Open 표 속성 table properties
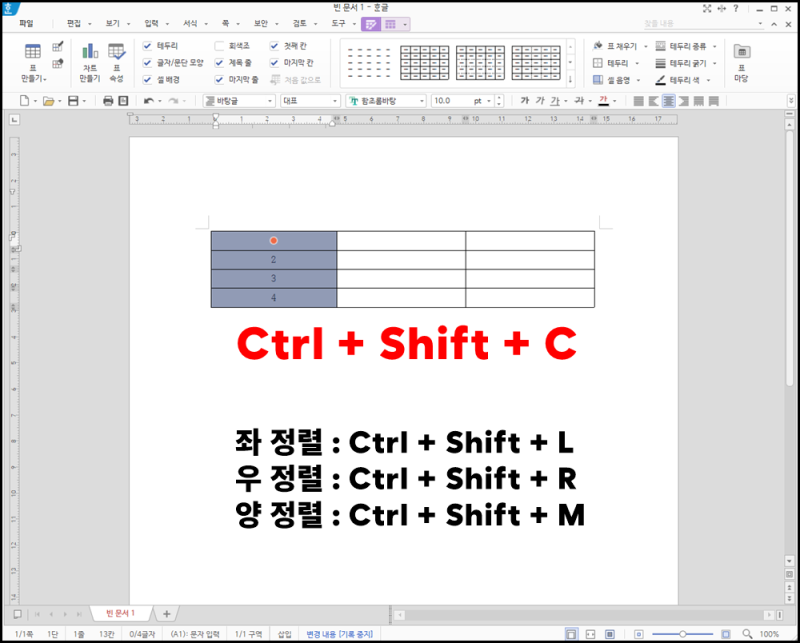 click(x=115, y=52)
